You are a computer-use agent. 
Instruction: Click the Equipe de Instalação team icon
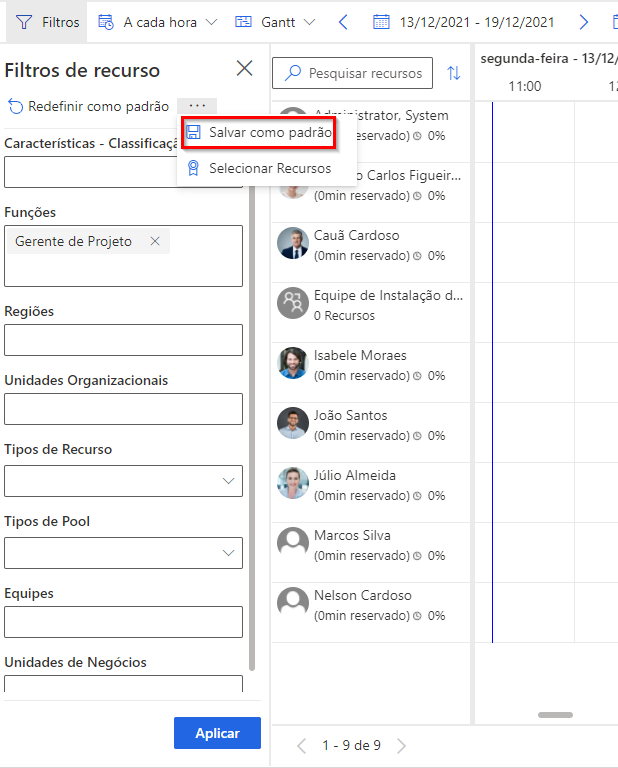[x=293, y=303]
